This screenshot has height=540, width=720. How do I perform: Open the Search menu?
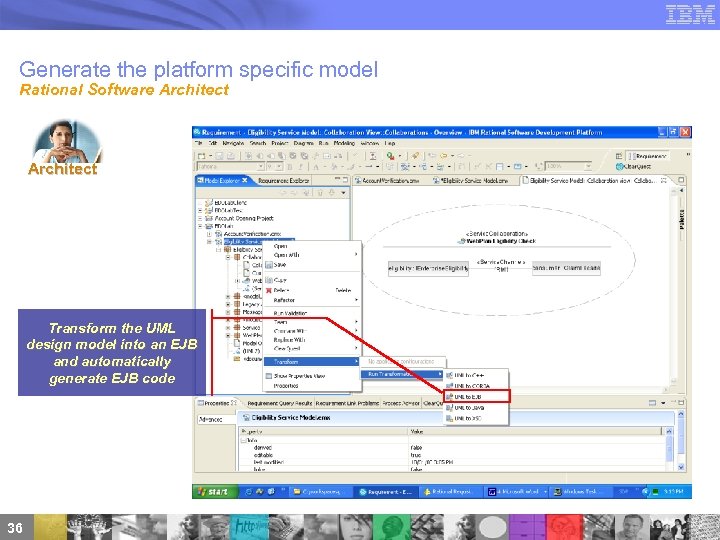pos(258,143)
